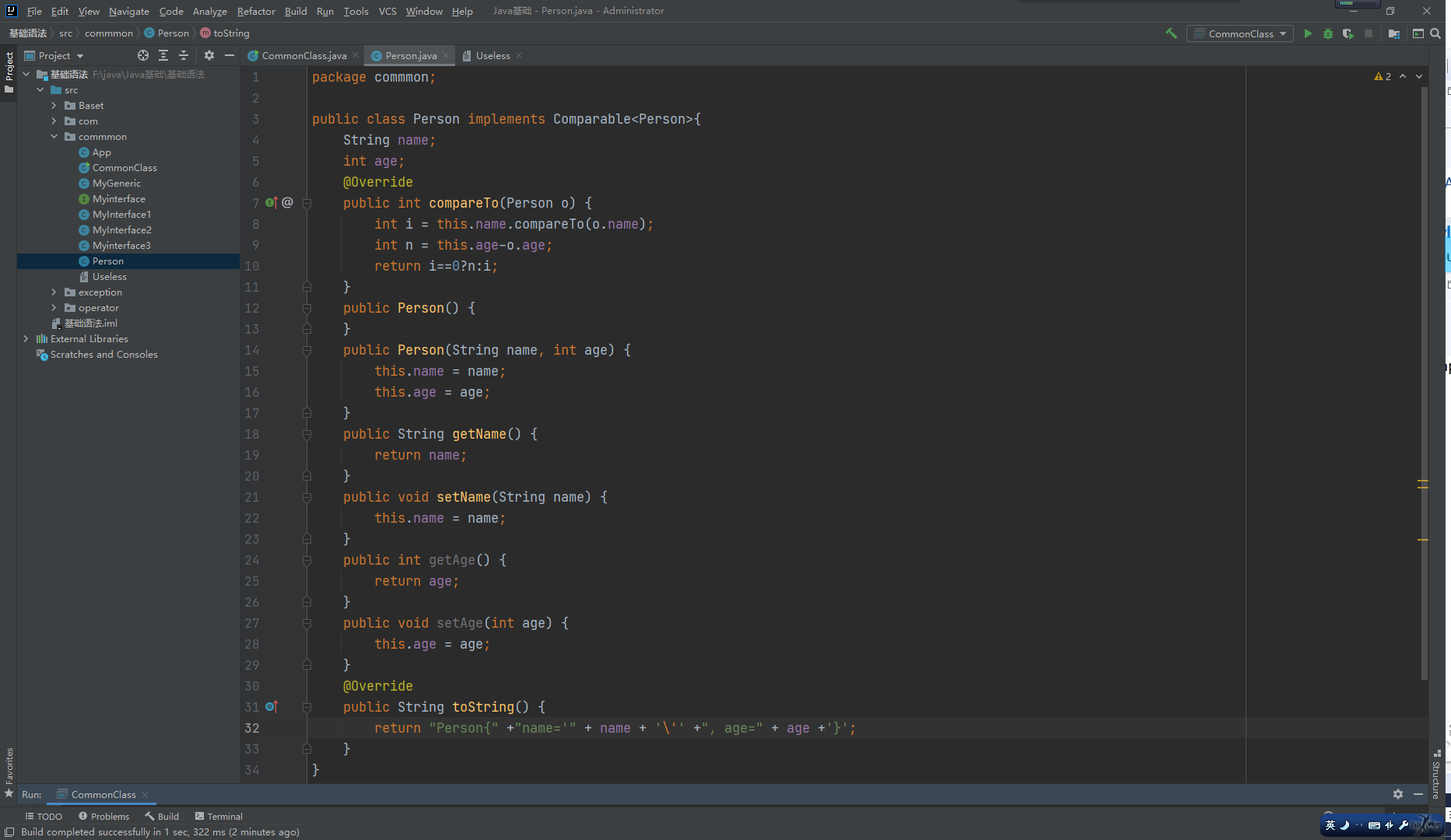Viewport: 1451px width, 840px height.
Task: Open the Refactor menu
Action: (256, 11)
